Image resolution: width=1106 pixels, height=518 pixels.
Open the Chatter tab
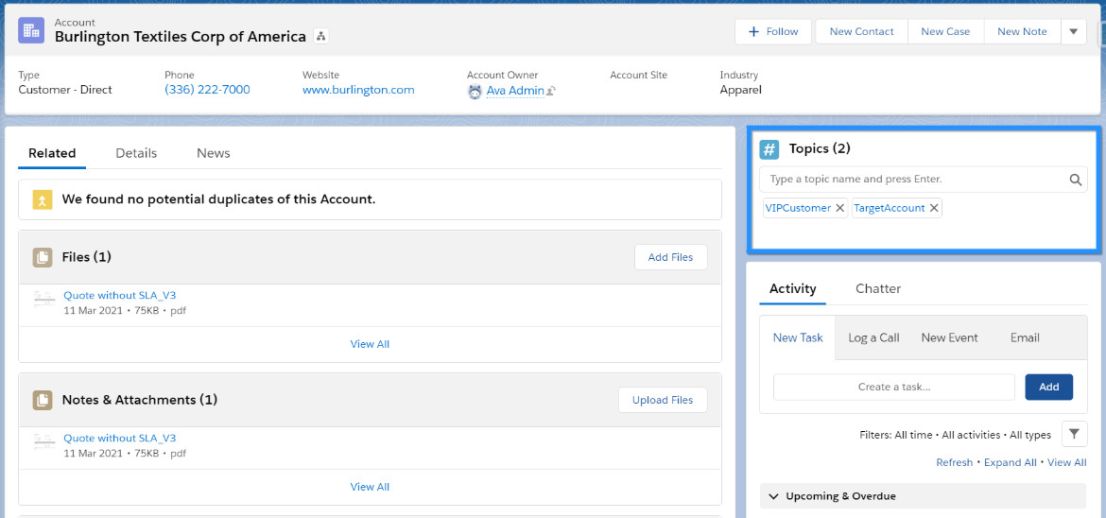pos(878,288)
